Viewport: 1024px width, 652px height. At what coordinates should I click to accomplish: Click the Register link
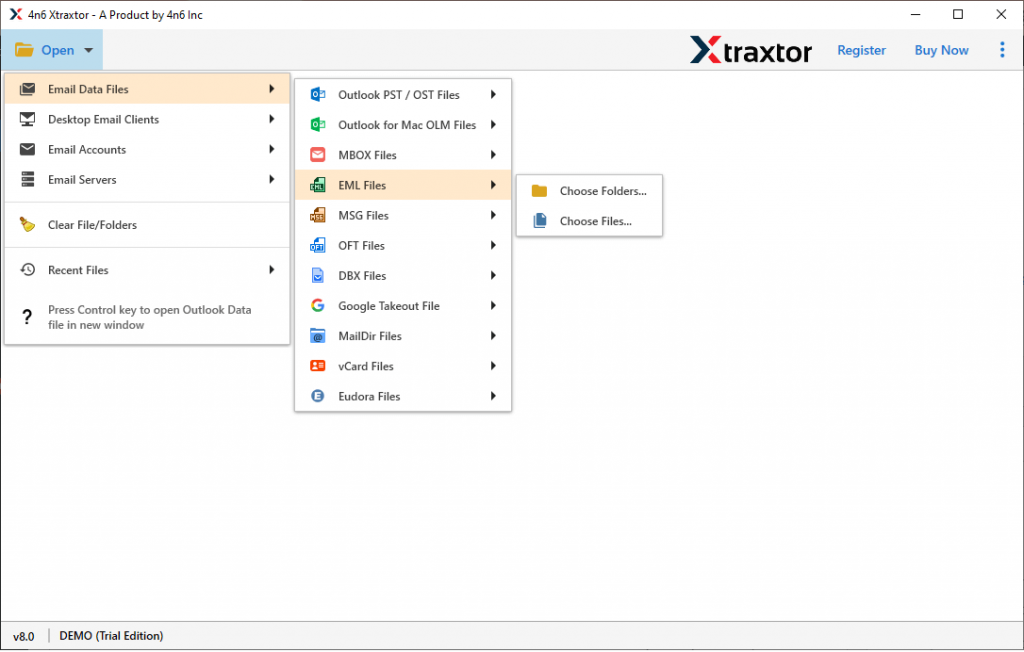tap(861, 50)
